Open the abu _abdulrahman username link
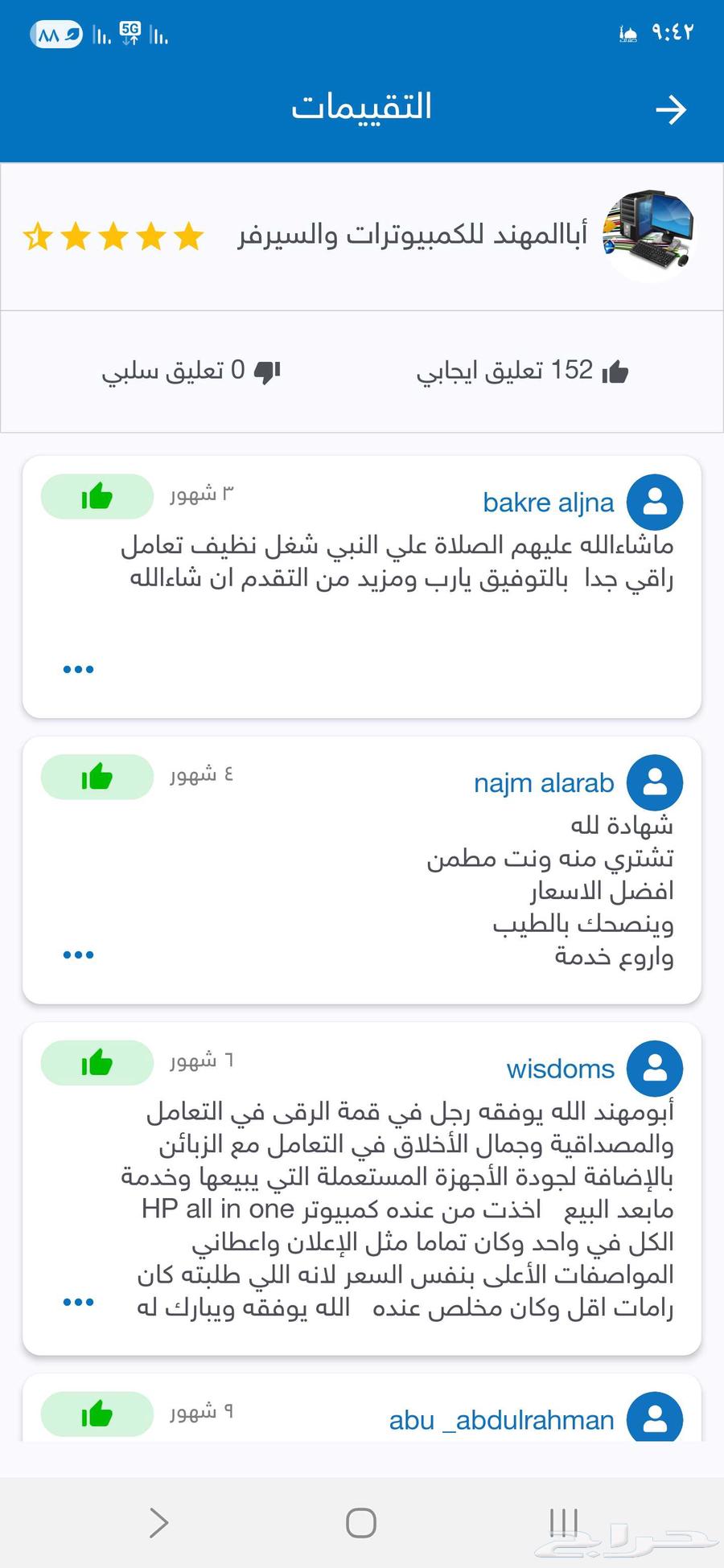Image resolution: width=724 pixels, height=1568 pixels. pos(501,1421)
